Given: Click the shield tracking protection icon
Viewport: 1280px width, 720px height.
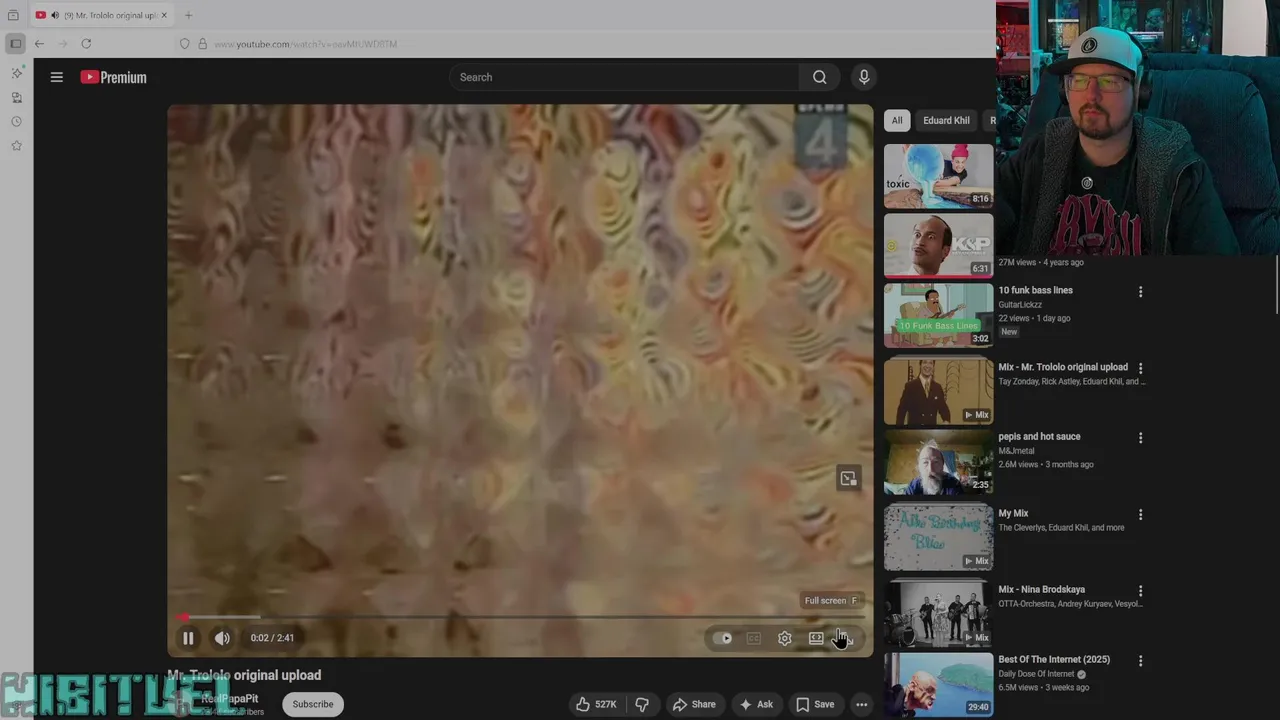Looking at the screenshot, I should coord(184,44).
